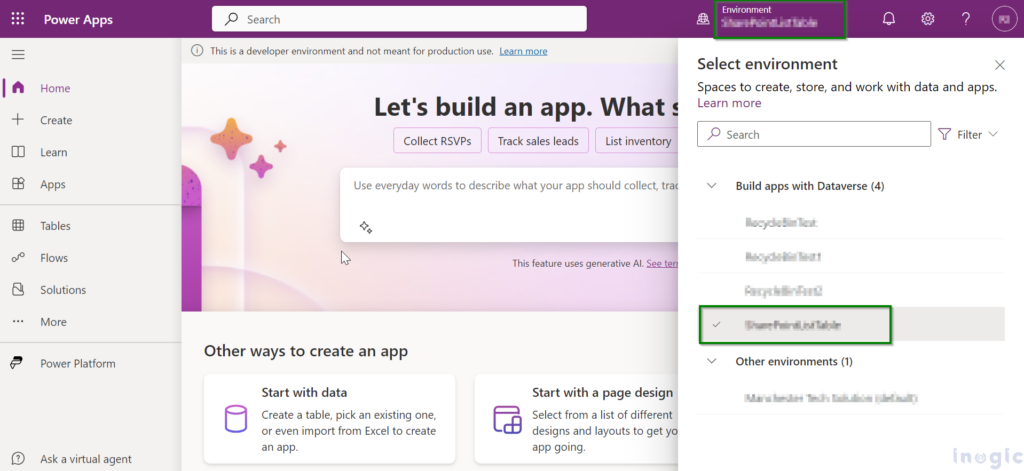Open the settings gear
This screenshot has width=1024, height=471.
[927, 19]
